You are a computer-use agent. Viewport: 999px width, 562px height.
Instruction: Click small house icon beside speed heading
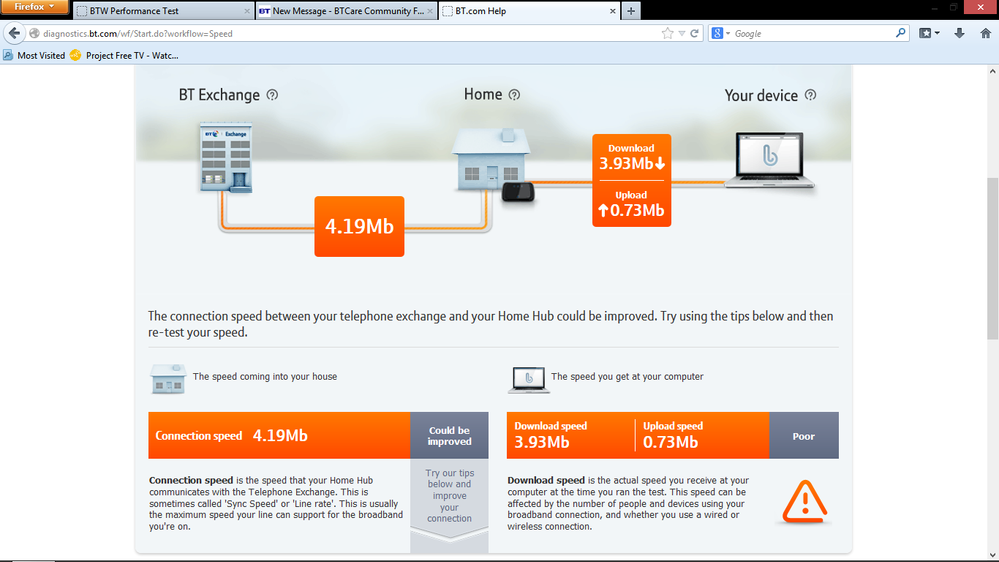(x=168, y=378)
